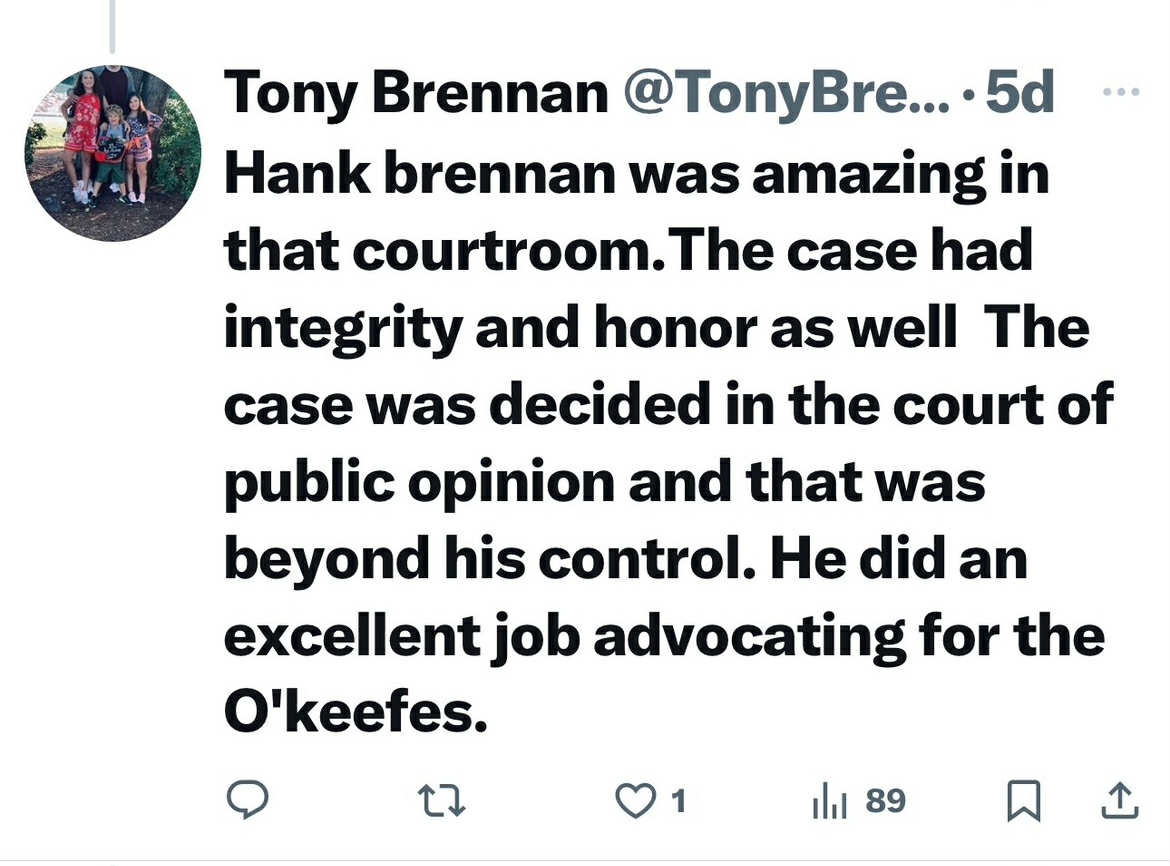
Task: Click the word "O'keefes." in the tweet
Action: (355, 711)
